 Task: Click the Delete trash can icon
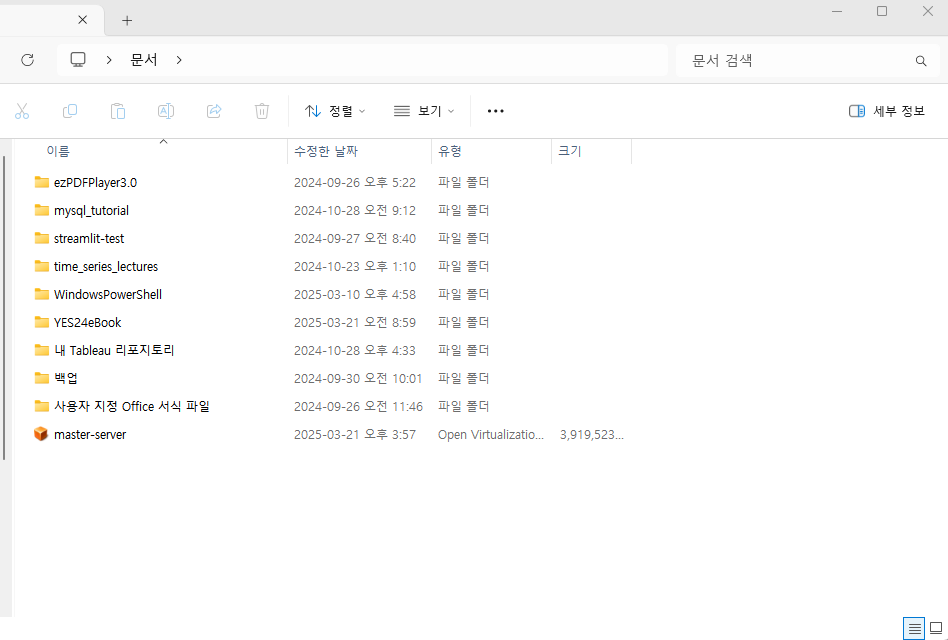click(262, 111)
